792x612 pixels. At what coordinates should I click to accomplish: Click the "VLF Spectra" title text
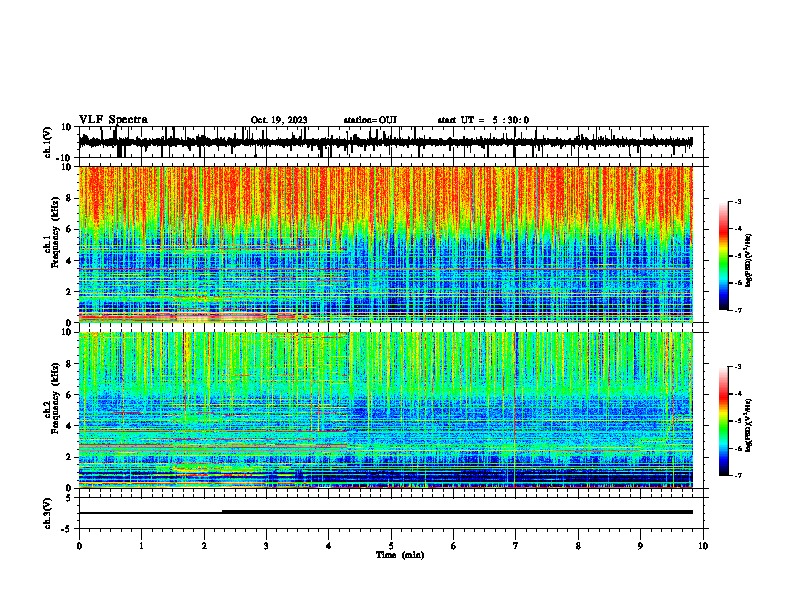(113, 120)
